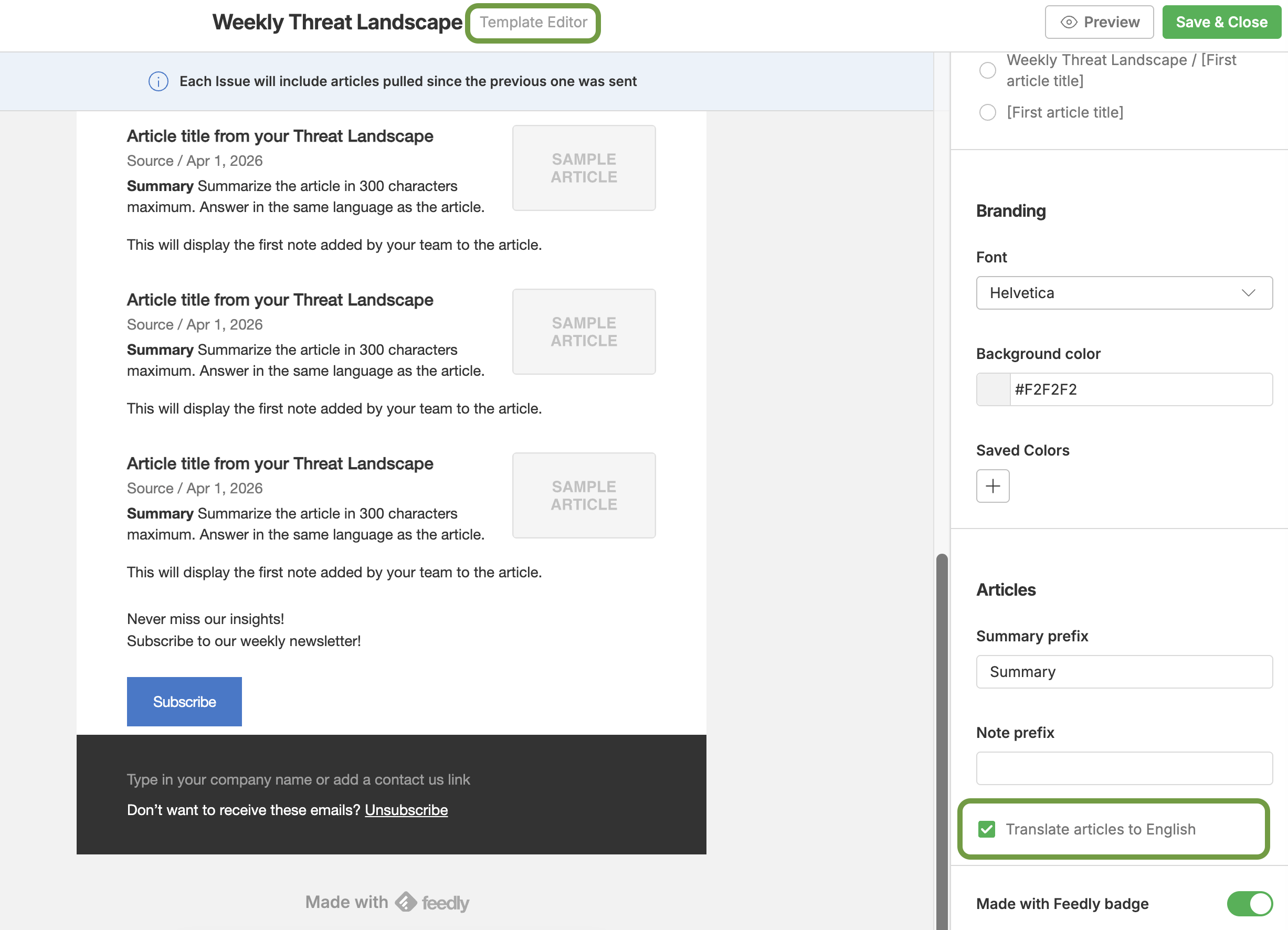Click the first SAMPLE ARTICLE thumbnail
The width and height of the screenshot is (1288, 930).
(583, 168)
